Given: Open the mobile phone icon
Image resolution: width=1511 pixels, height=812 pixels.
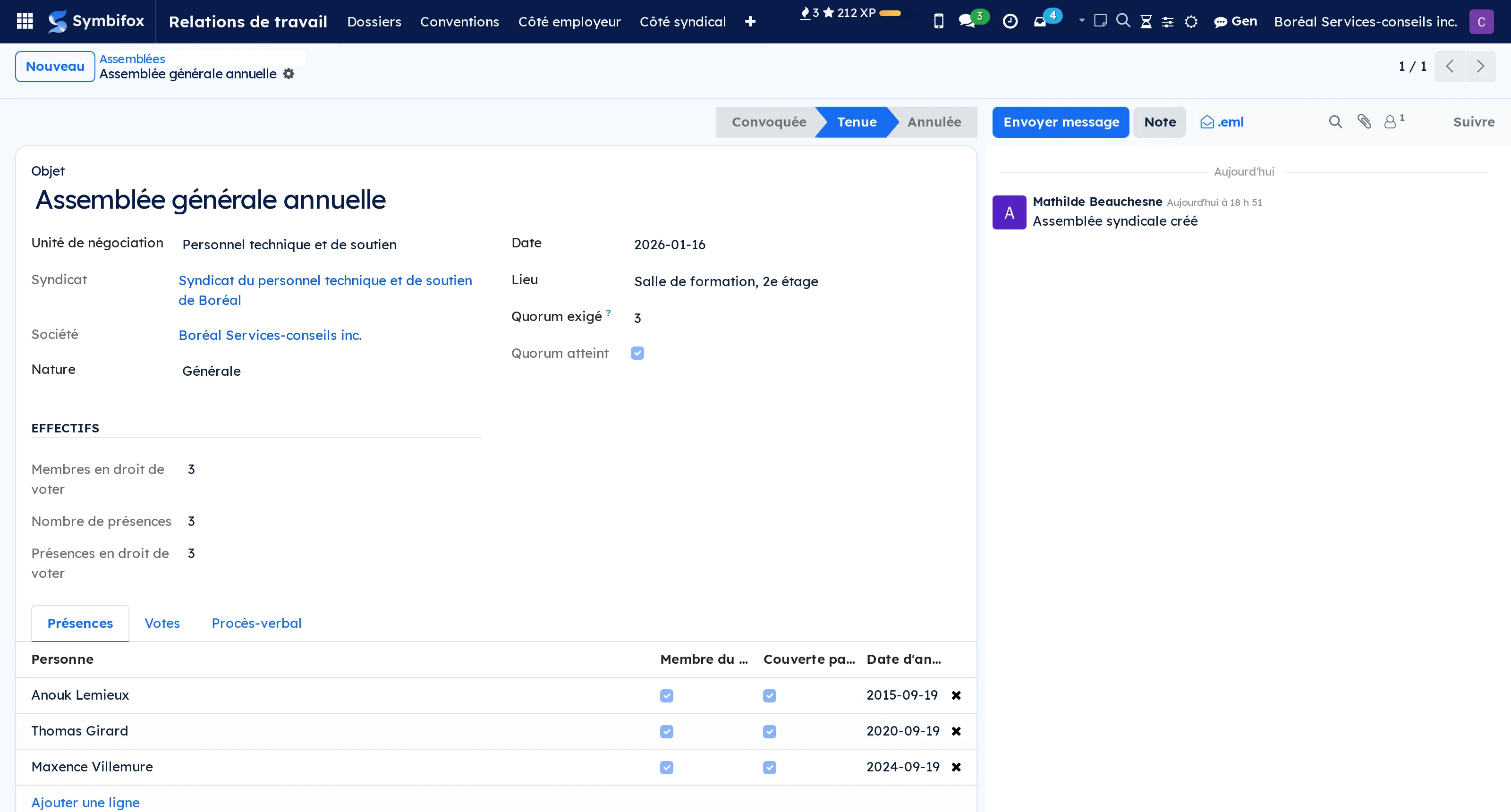Looking at the screenshot, I should (939, 22).
